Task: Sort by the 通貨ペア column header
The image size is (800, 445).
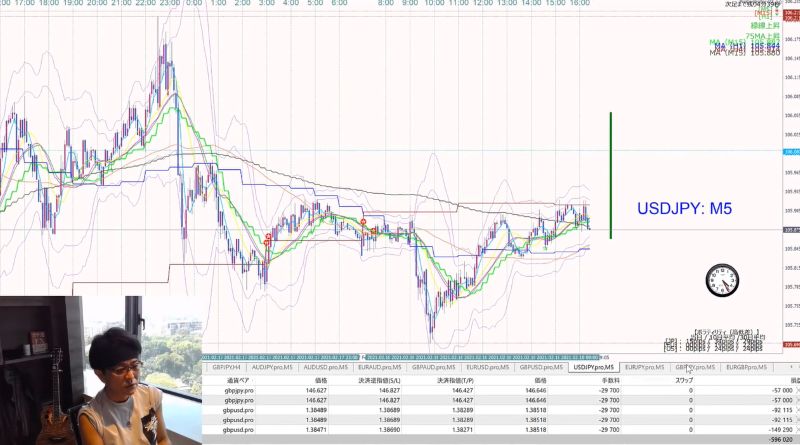Action: (x=238, y=380)
